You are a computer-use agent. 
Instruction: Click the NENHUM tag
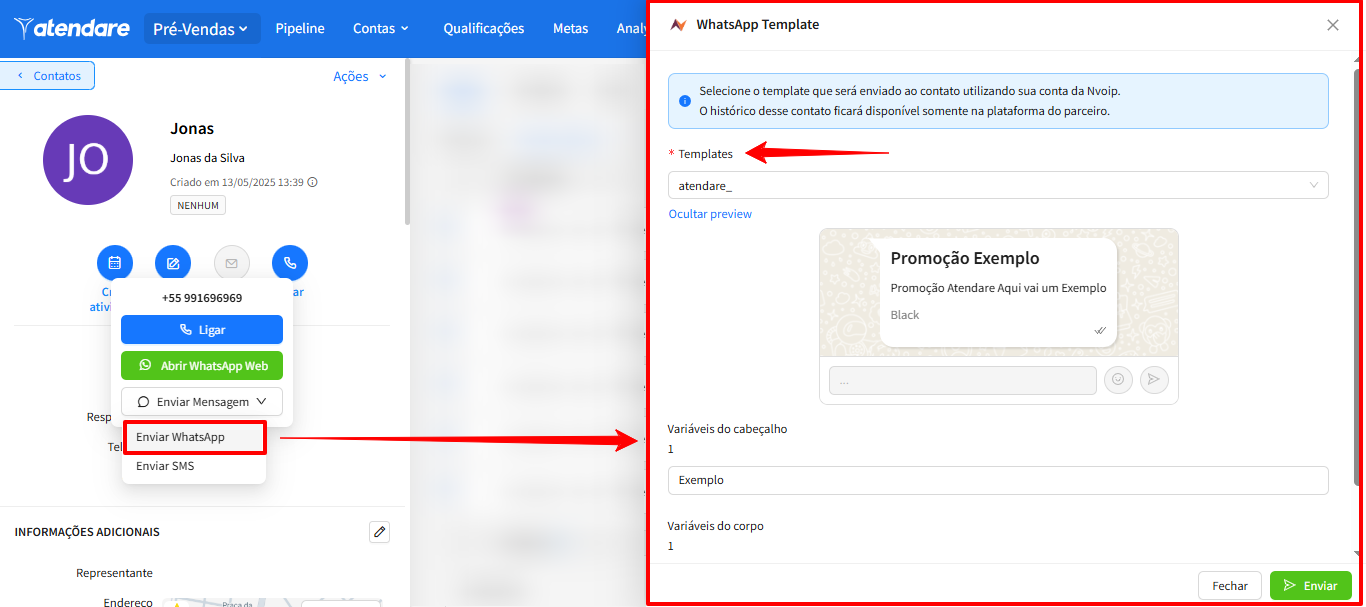point(198,205)
